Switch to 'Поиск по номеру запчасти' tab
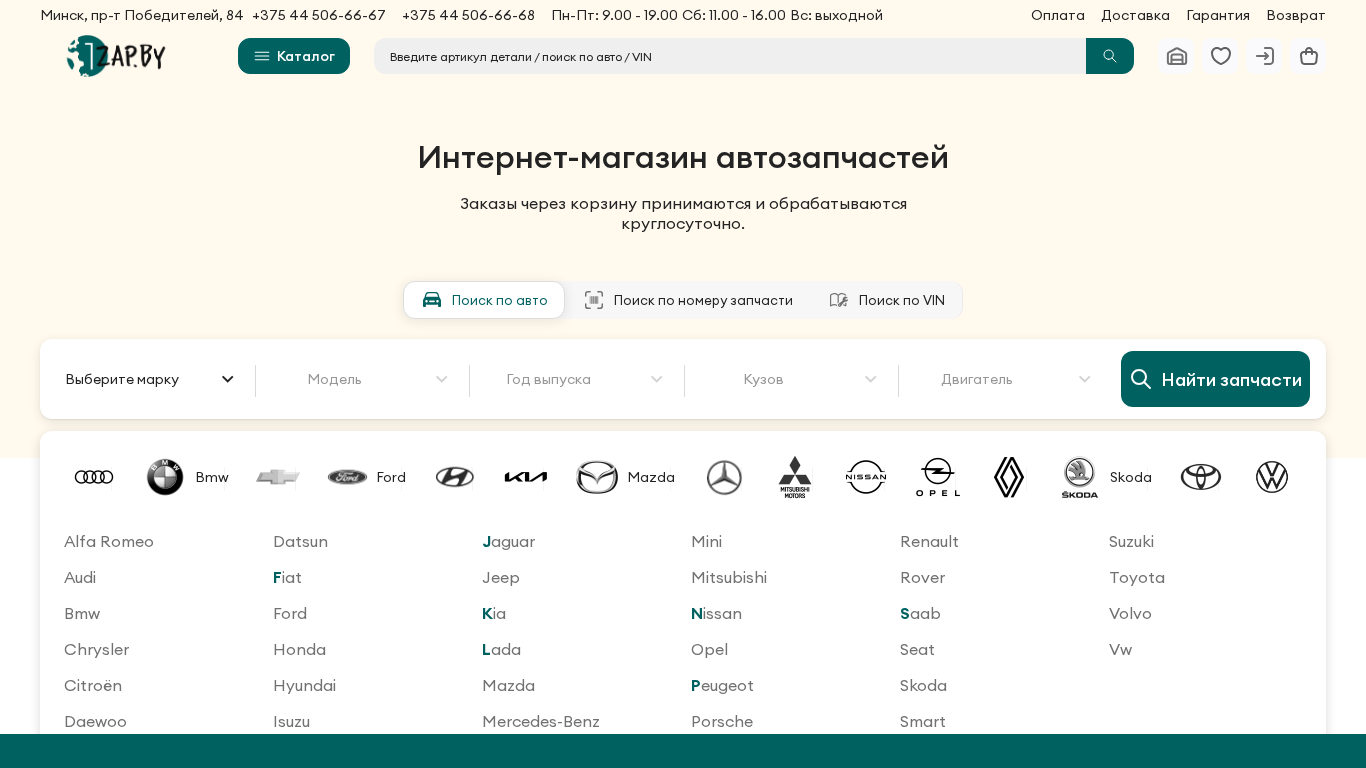This screenshot has width=1366, height=768. [x=689, y=300]
